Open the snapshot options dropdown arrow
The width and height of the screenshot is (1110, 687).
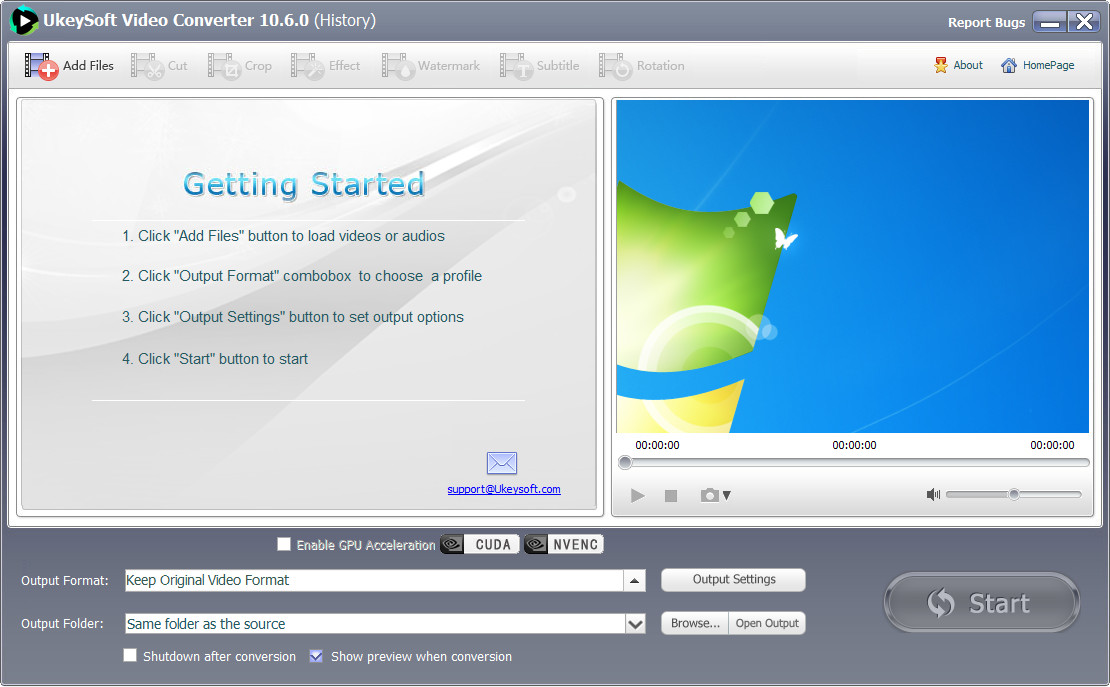click(x=726, y=496)
